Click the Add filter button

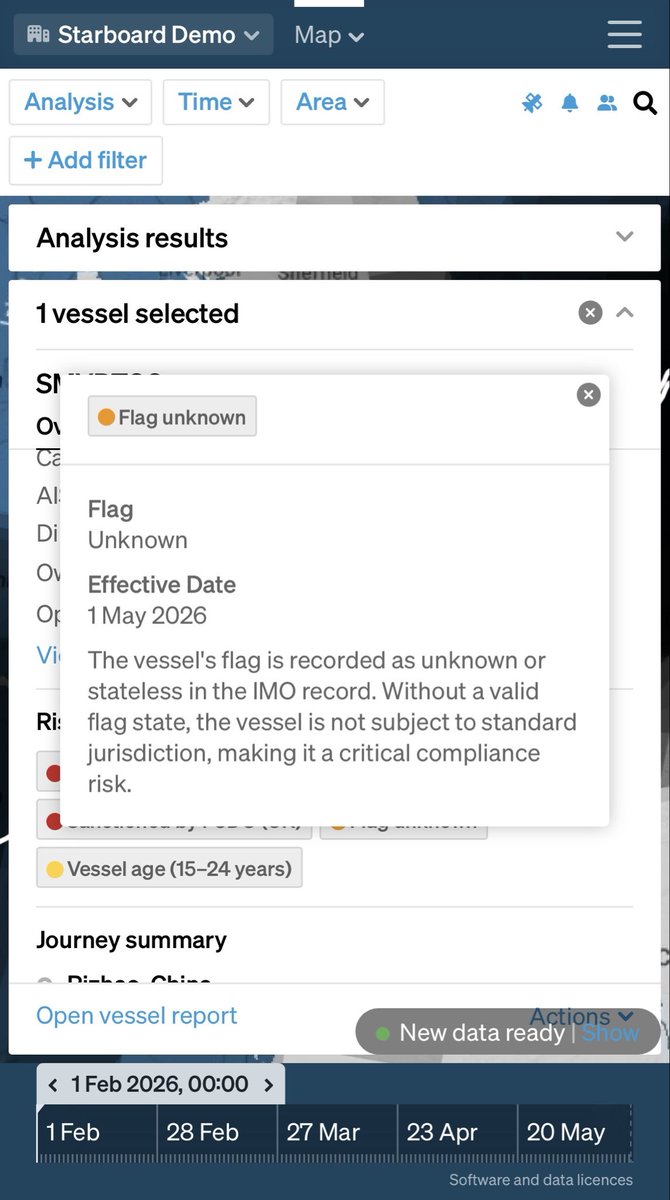pos(86,160)
